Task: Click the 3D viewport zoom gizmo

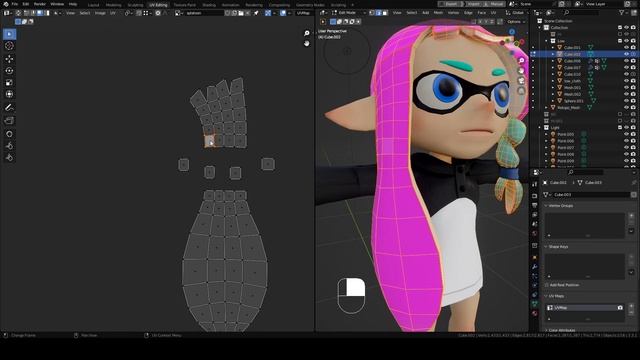Action: 521,60
